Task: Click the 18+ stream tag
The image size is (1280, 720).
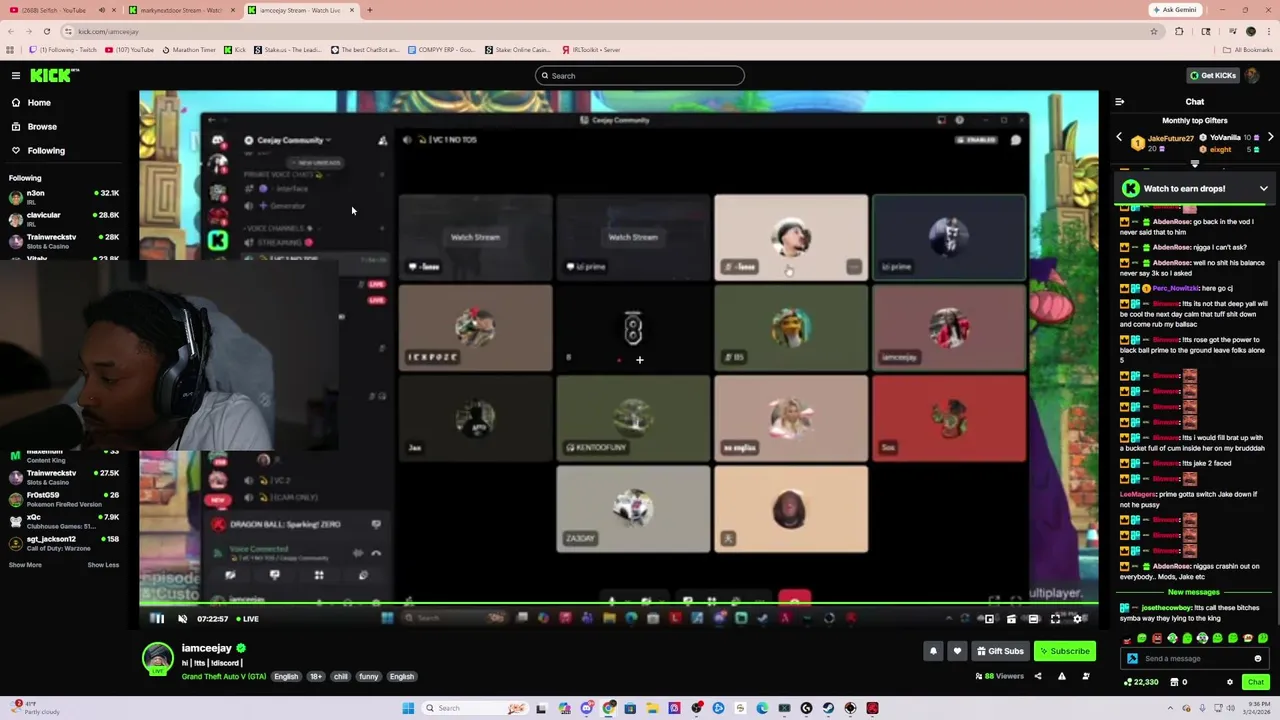Action: pyautogui.click(x=316, y=677)
